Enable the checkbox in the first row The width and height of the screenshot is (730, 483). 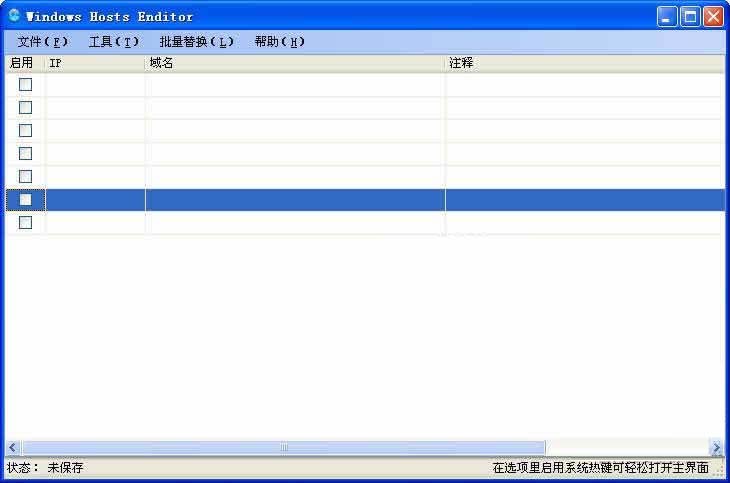coord(25,85)
